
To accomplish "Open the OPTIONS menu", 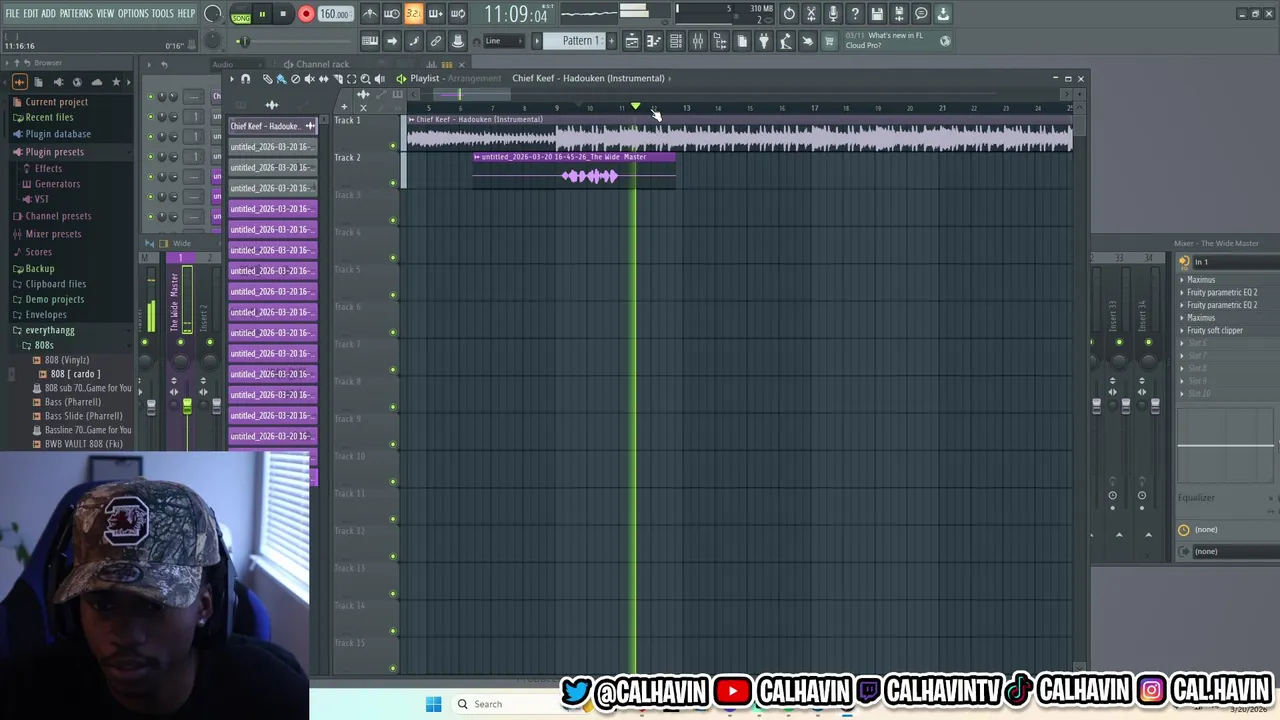I will click(x=133, y=14).
